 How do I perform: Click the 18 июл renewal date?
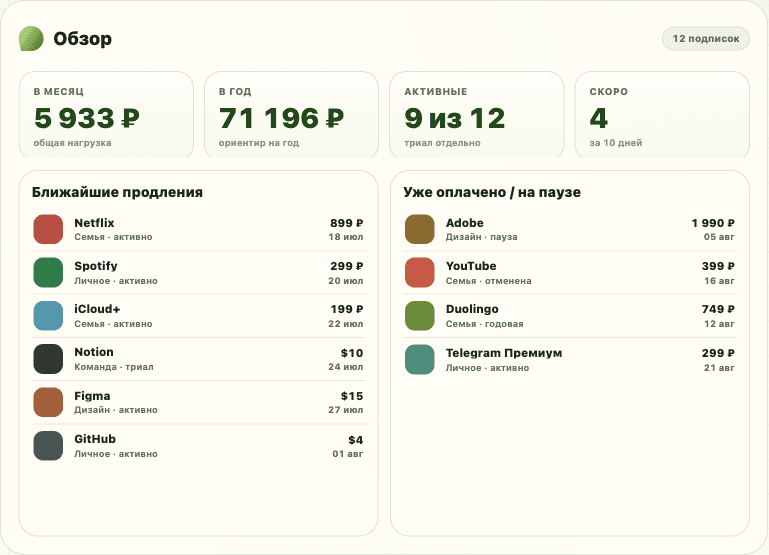346,237
